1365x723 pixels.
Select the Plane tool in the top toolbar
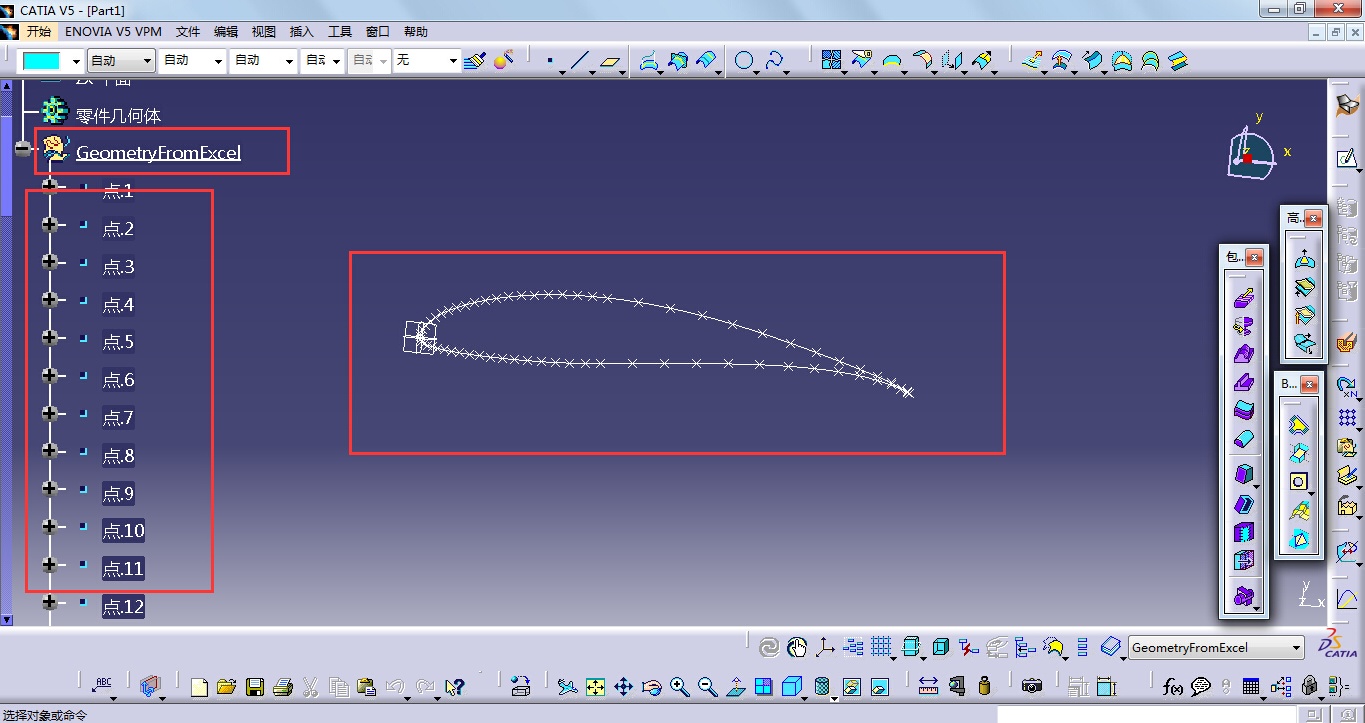[x=609, y=62]
